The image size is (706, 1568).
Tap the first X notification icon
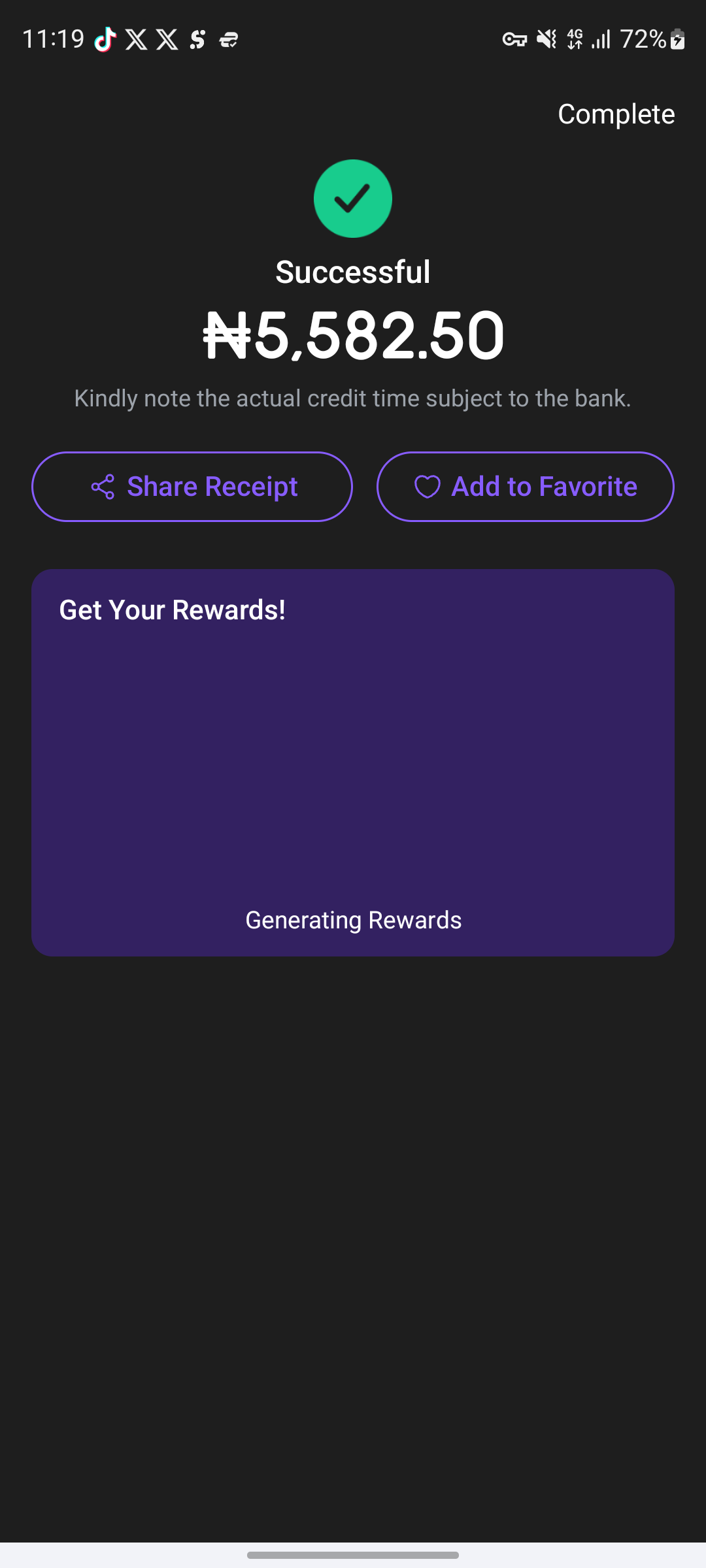click(136, 40)
